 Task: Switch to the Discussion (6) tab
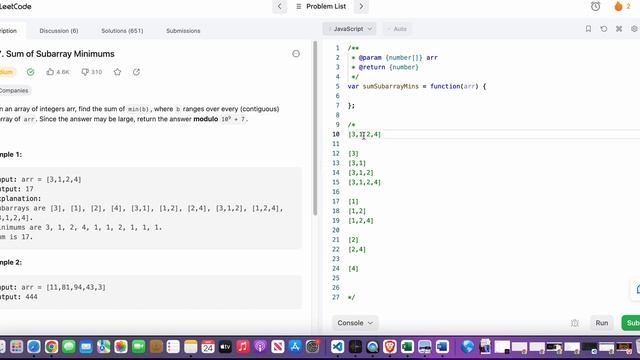point(59,31)
